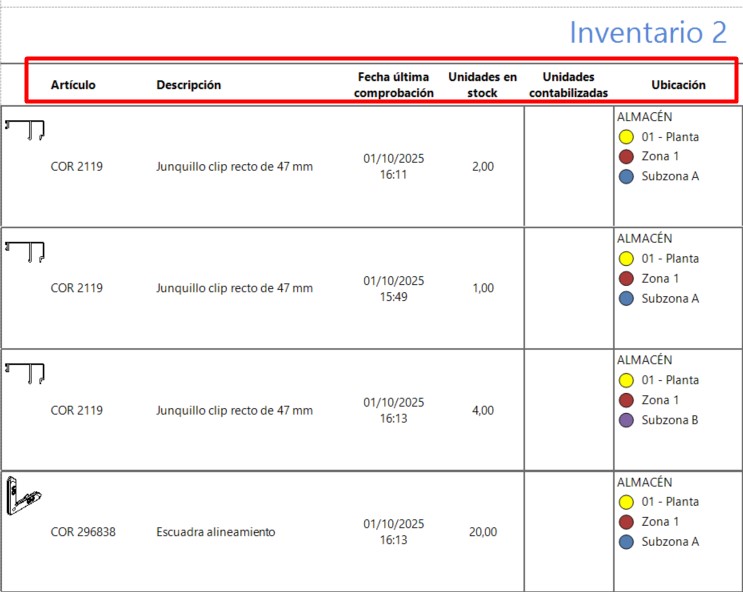Image resolution: width=743 pixels, height=592 pixels.
Task: Select the date 01/10/2025 16:11
Action: (x=393, y=166)
